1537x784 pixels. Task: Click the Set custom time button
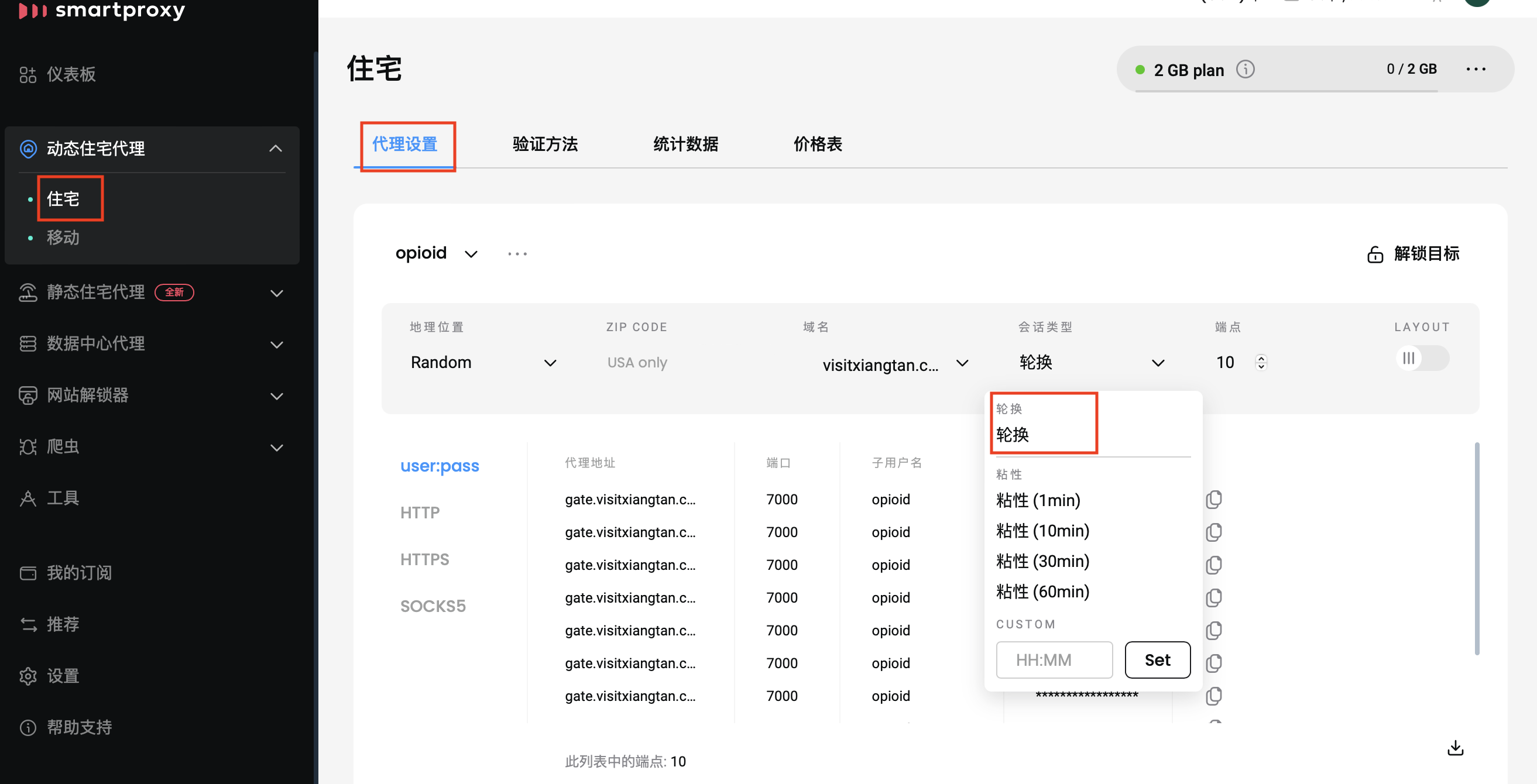1158,660
